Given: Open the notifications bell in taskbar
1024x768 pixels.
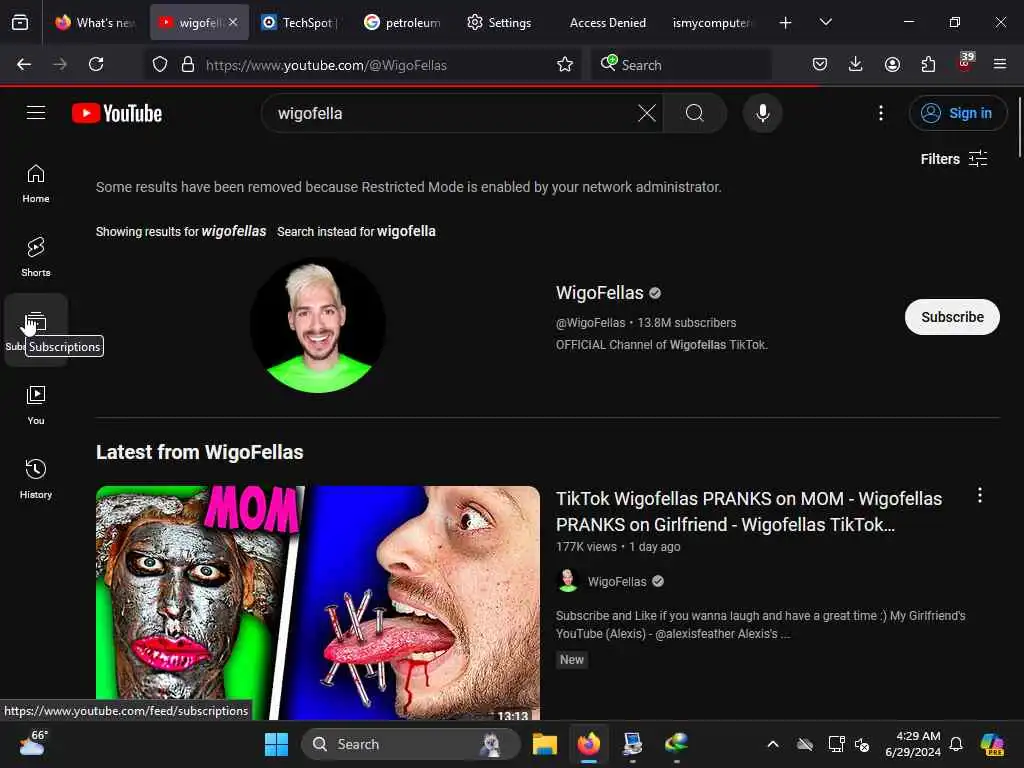Looking at the screenshot, I should tap(956, 744).
